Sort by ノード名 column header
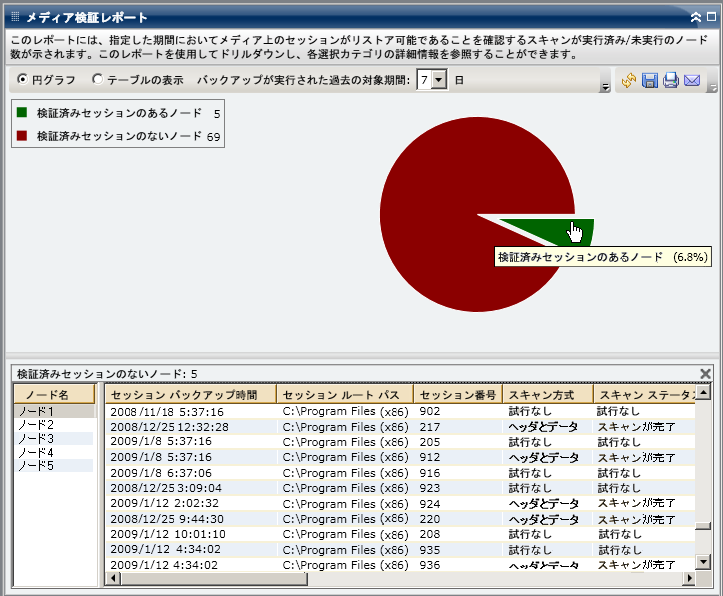Screen dimensions: 723x596 coord(54,395)
